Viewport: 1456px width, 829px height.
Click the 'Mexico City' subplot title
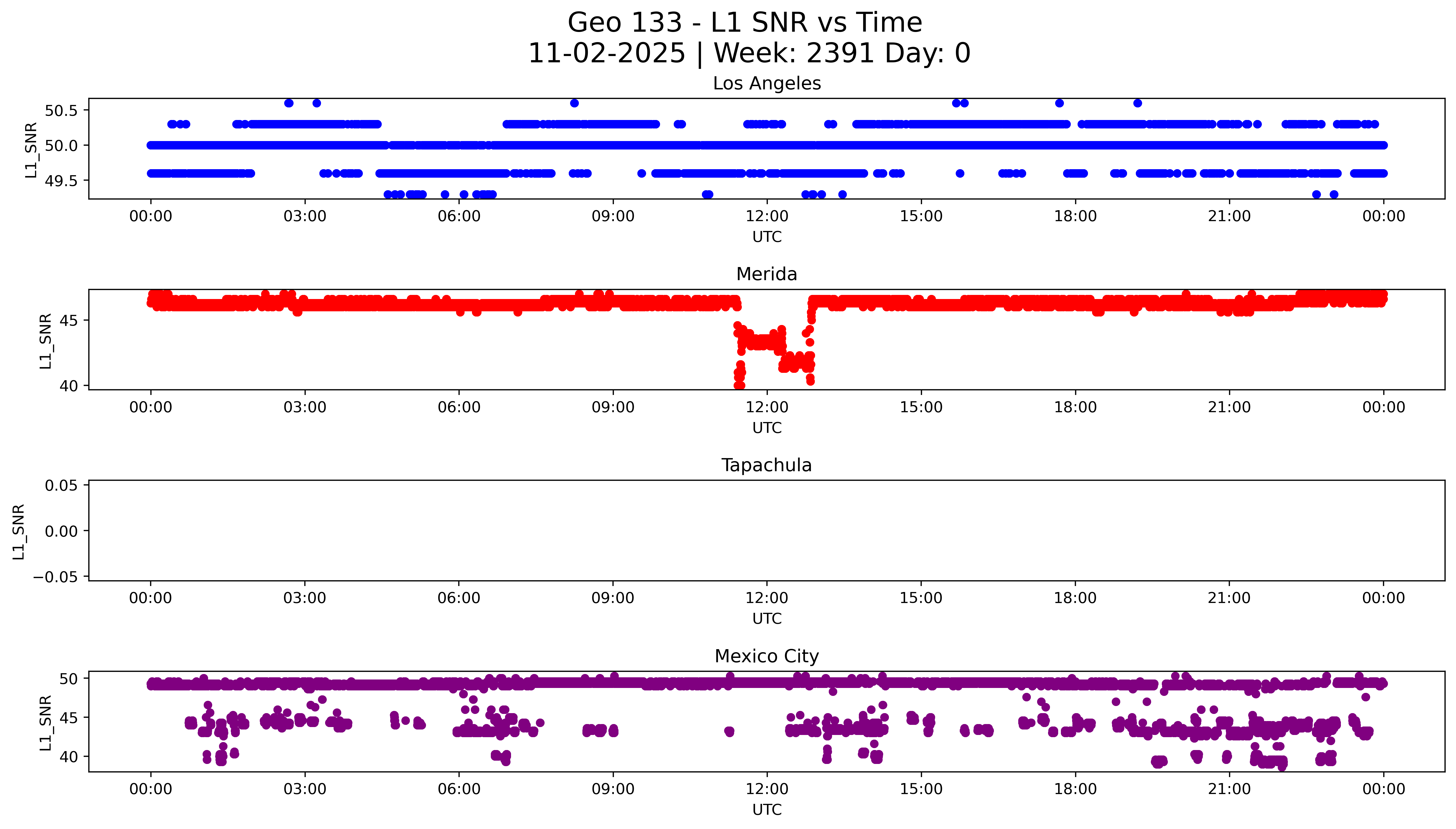pos(766,657)
